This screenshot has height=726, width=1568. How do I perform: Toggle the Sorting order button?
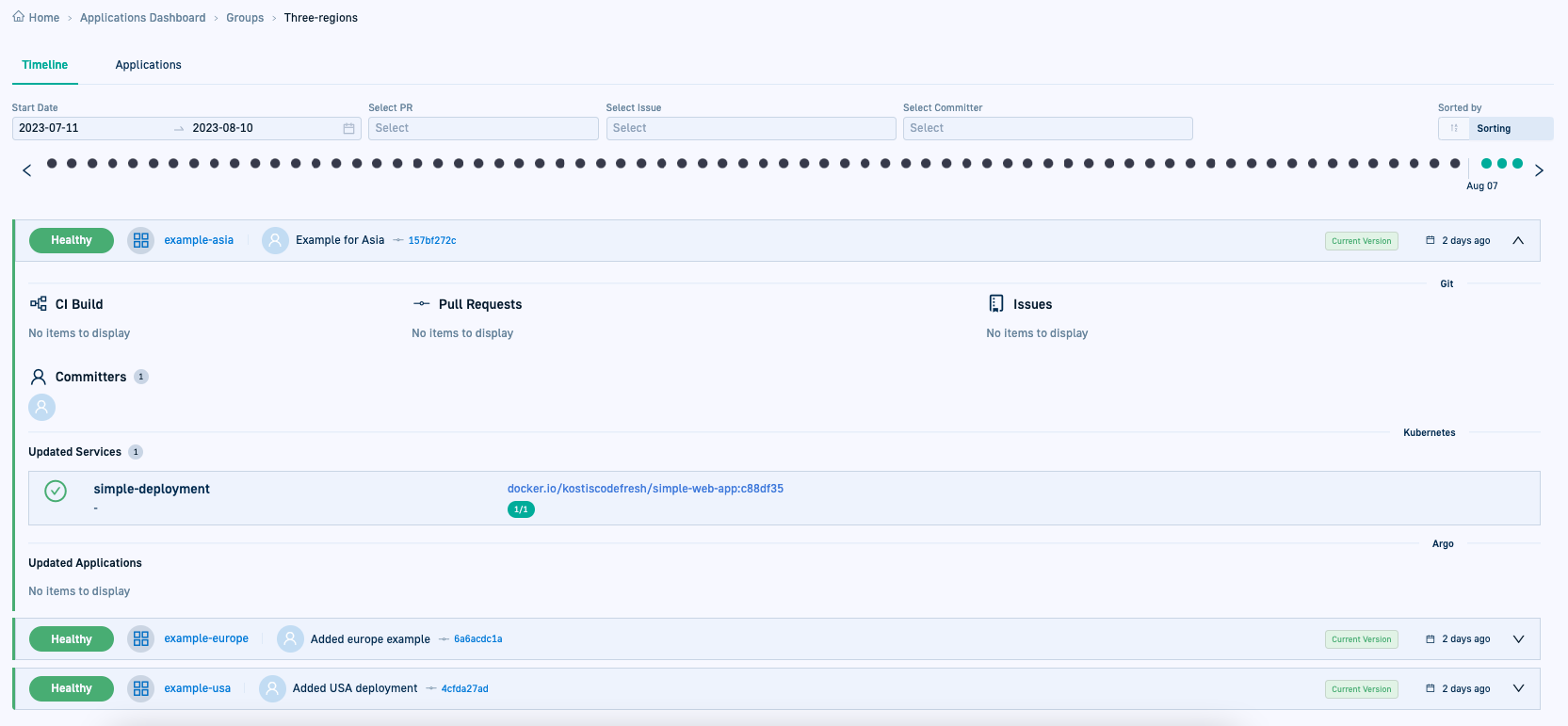1454,128
